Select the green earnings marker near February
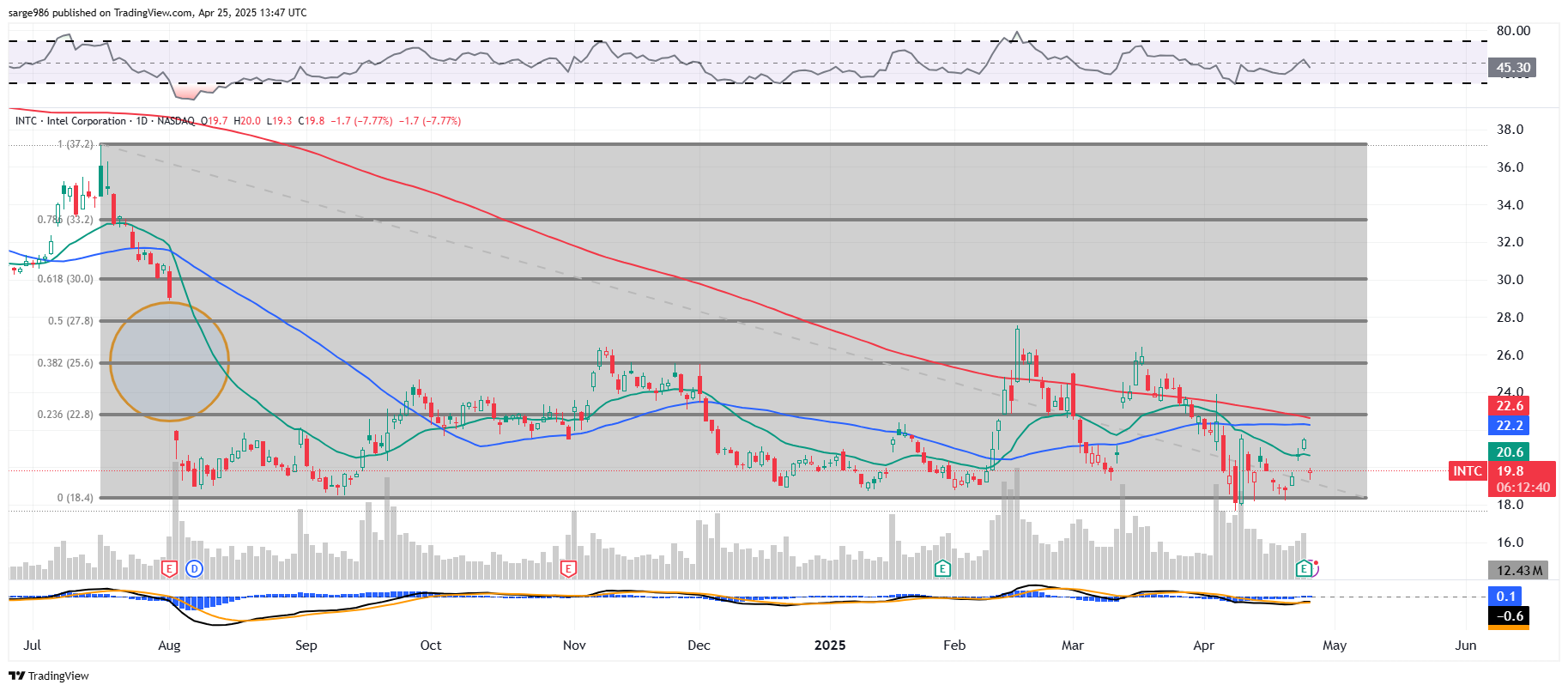 click(x=942, y=568)
